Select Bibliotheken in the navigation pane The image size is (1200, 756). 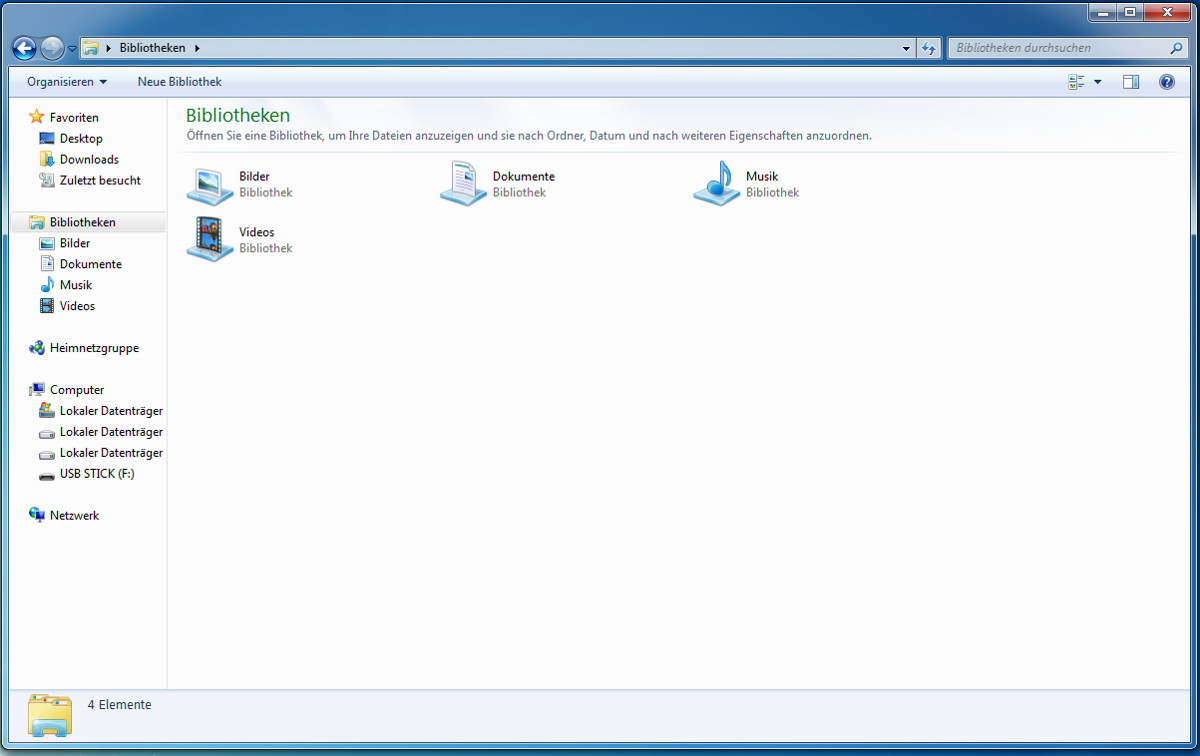pyautogui.click(x=83, y=223)
